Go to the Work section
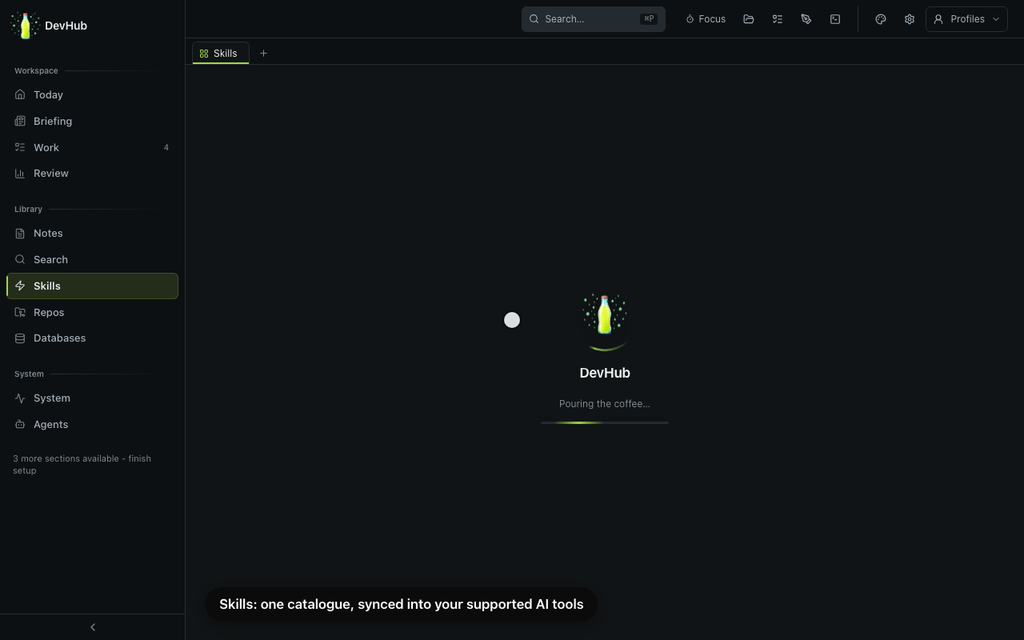Image resolution: width=1024 pixels, height=640 pixels. coord(92,148)
